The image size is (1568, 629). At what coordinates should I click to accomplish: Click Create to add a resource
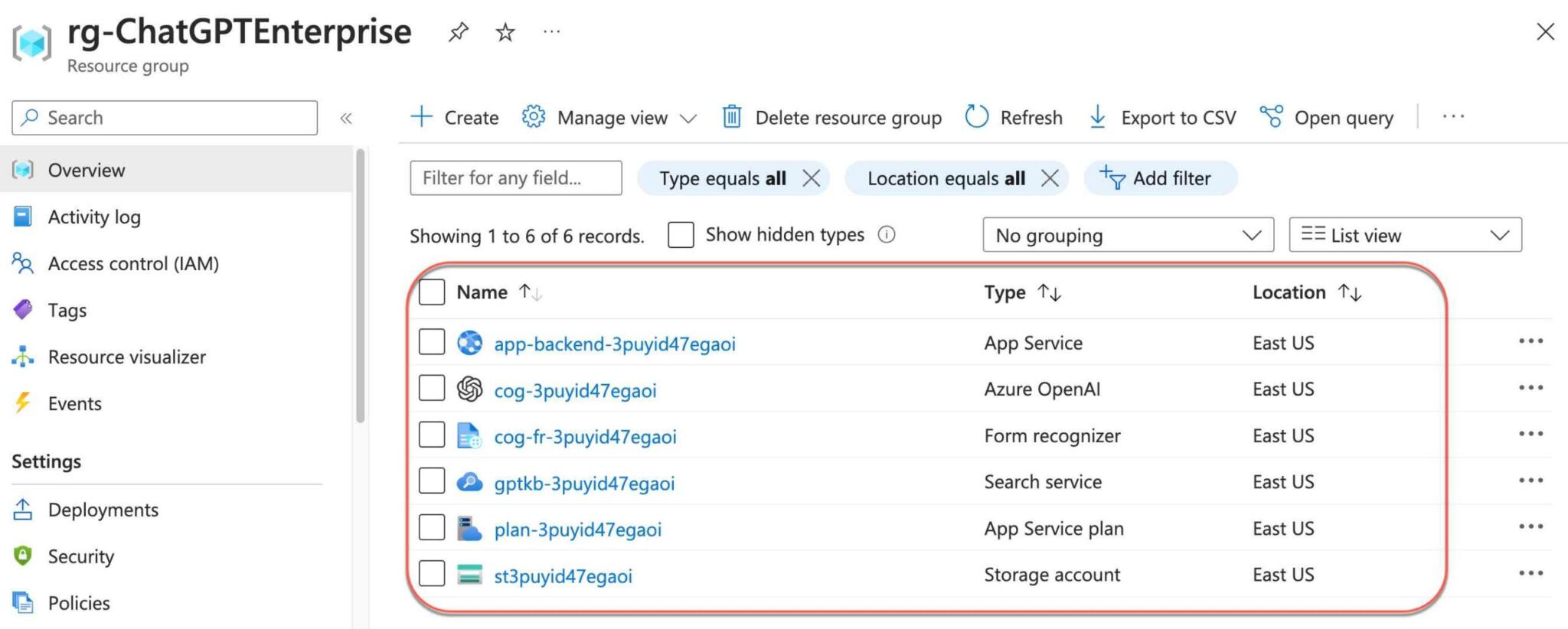[x=455, y=118]
